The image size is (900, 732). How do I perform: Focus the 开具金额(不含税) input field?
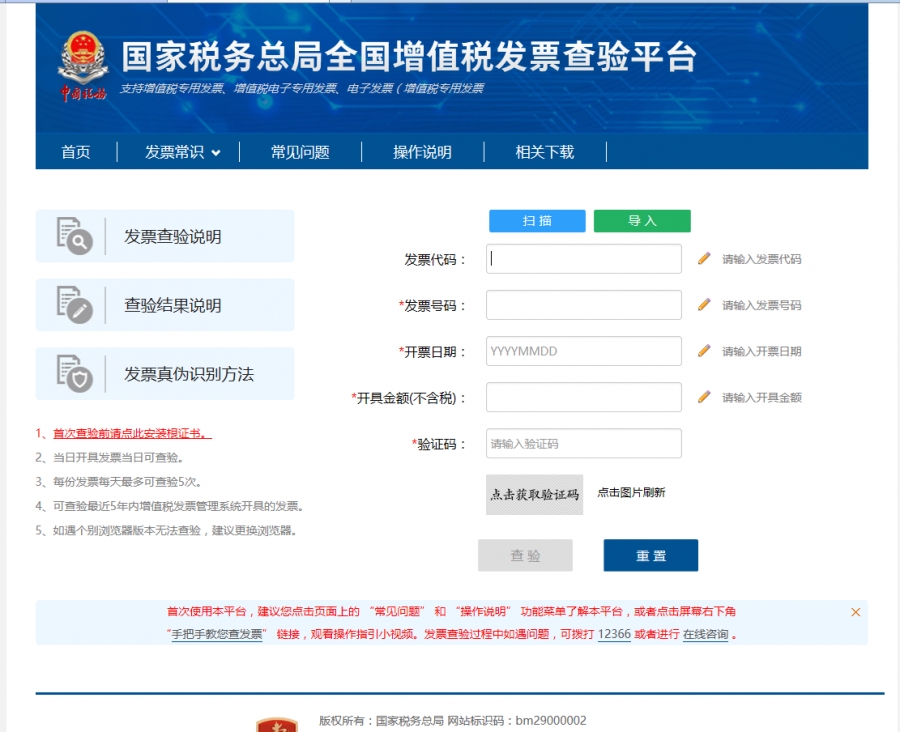[x=584, y=397]
